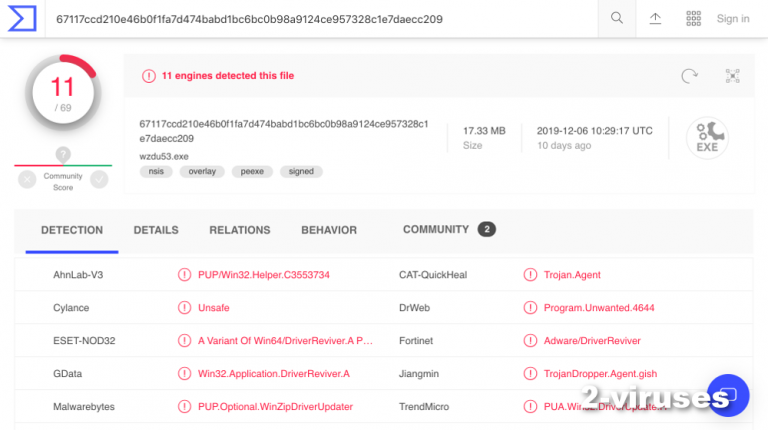Viewport: 768px width, 430px height.
Task: Click the 'overlay' tag
Action: click(x=202, y=171)
